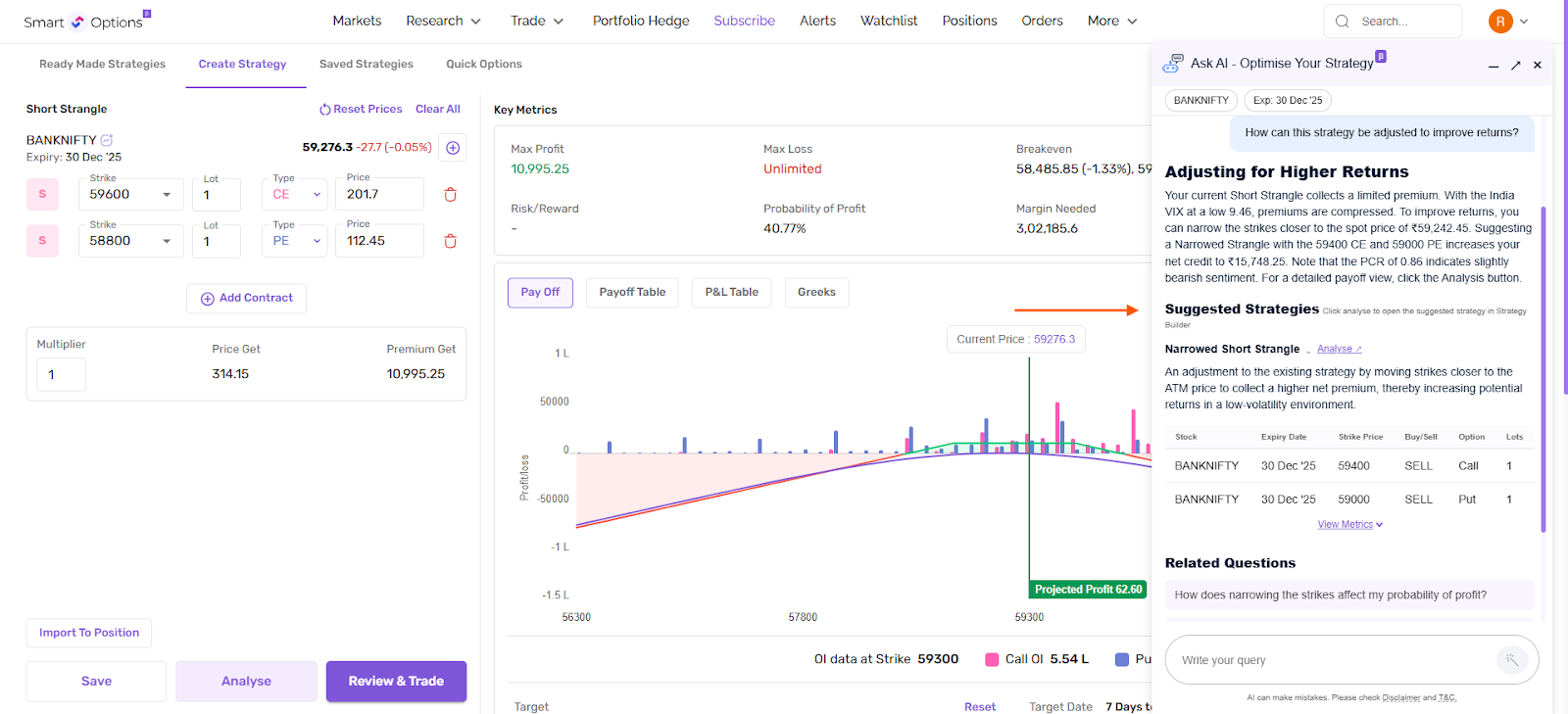The image size is (1568, 714).
Task: Click the plus circle icon next to the spot price
Action: coord(453,148)
